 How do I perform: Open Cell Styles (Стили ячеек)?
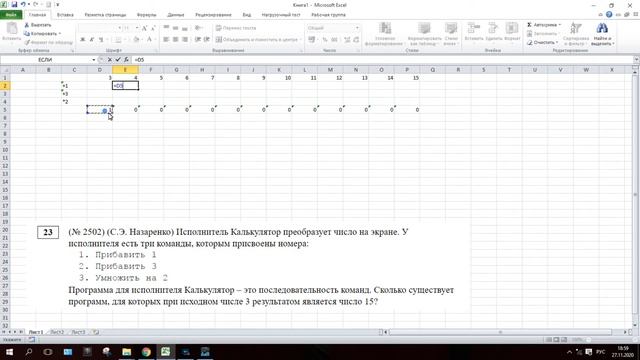(451, 33)
